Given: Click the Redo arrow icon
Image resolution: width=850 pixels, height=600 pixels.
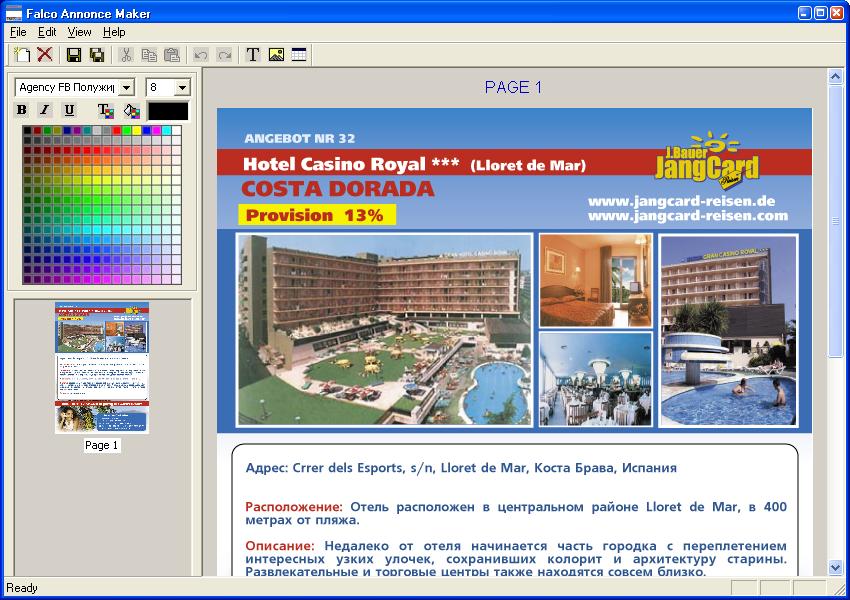Looking at the screenshot, I should [224, 54].
